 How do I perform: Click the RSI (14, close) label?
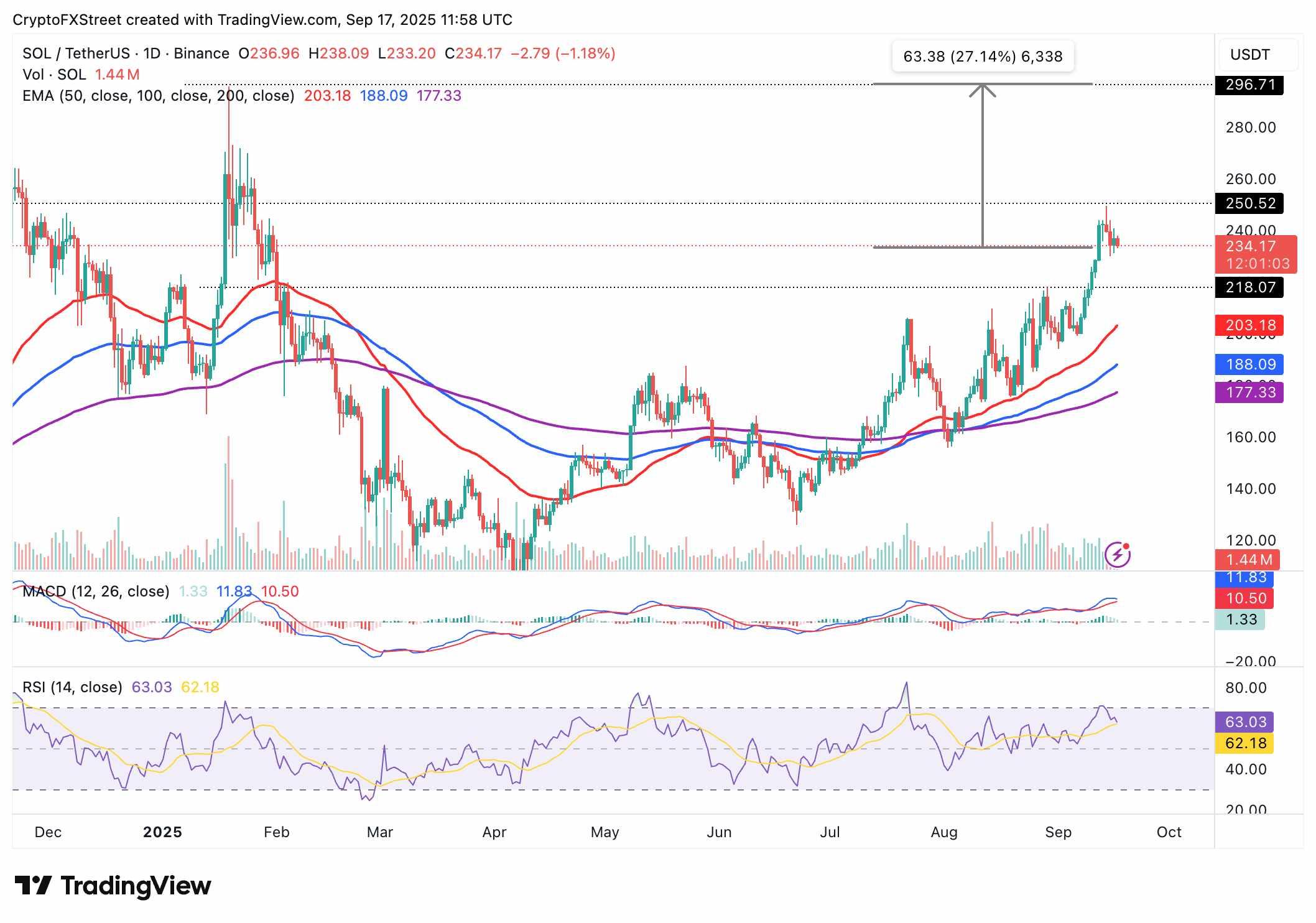tap(72, 687)
